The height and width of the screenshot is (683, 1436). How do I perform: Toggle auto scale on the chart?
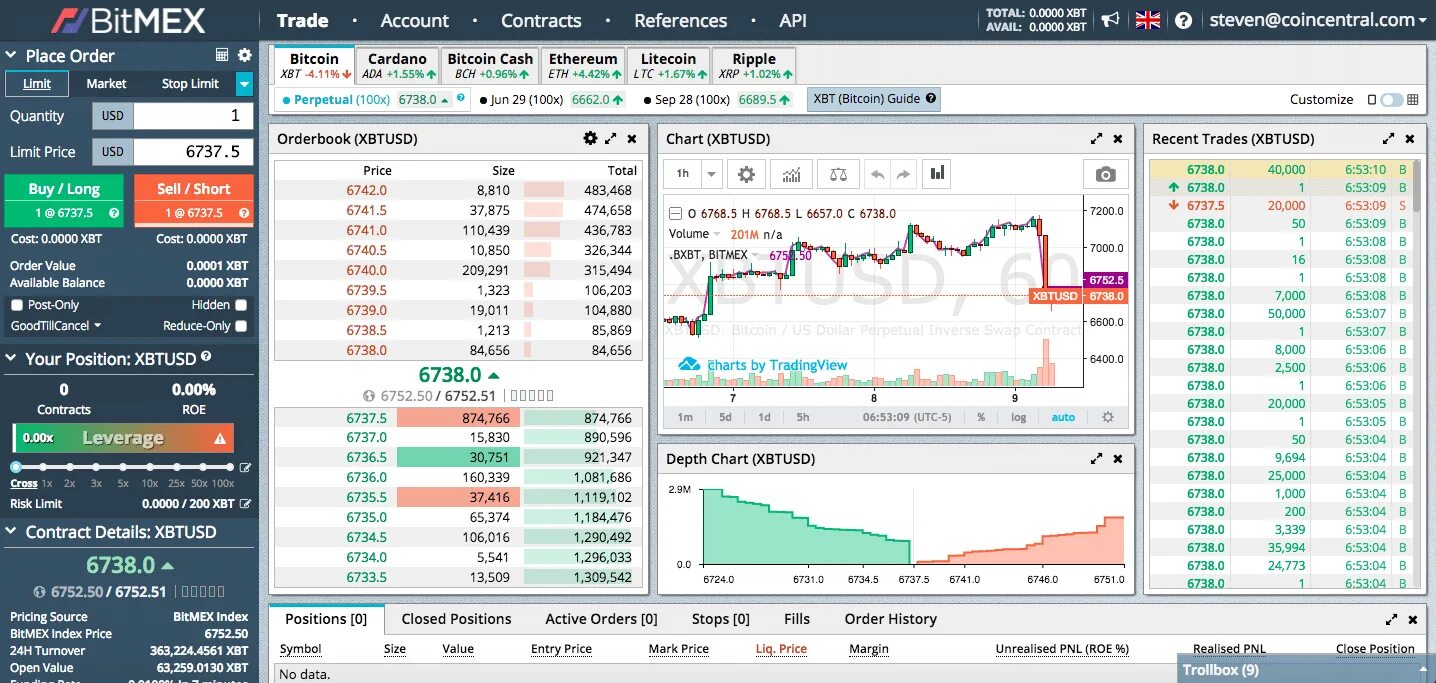(1063, 417)
